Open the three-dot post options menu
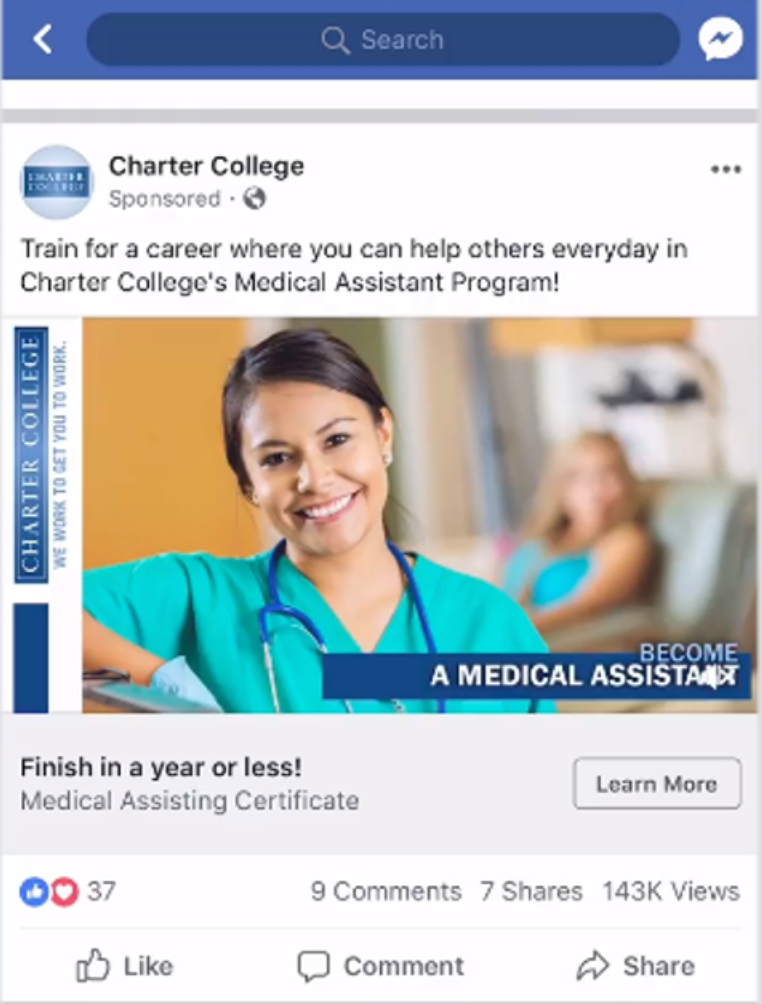The image size is (762, 1004). (726, 170)
